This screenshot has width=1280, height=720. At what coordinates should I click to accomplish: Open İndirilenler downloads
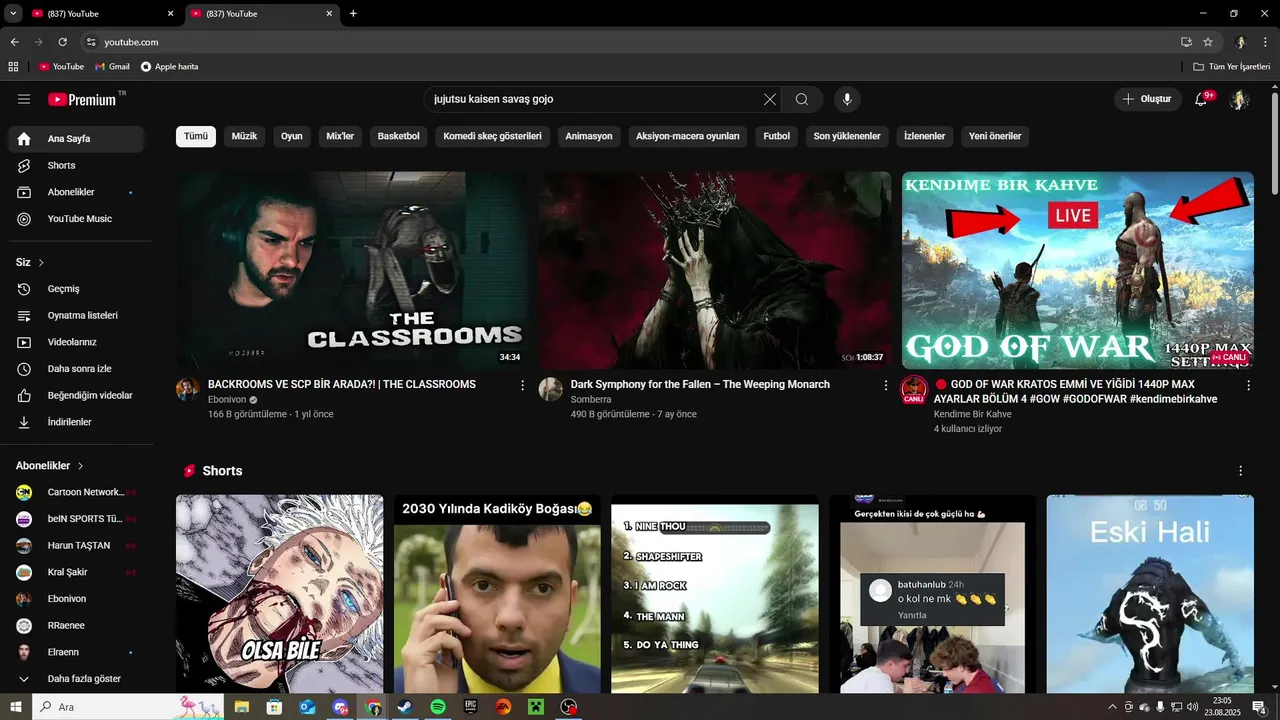tap(76, 422)
